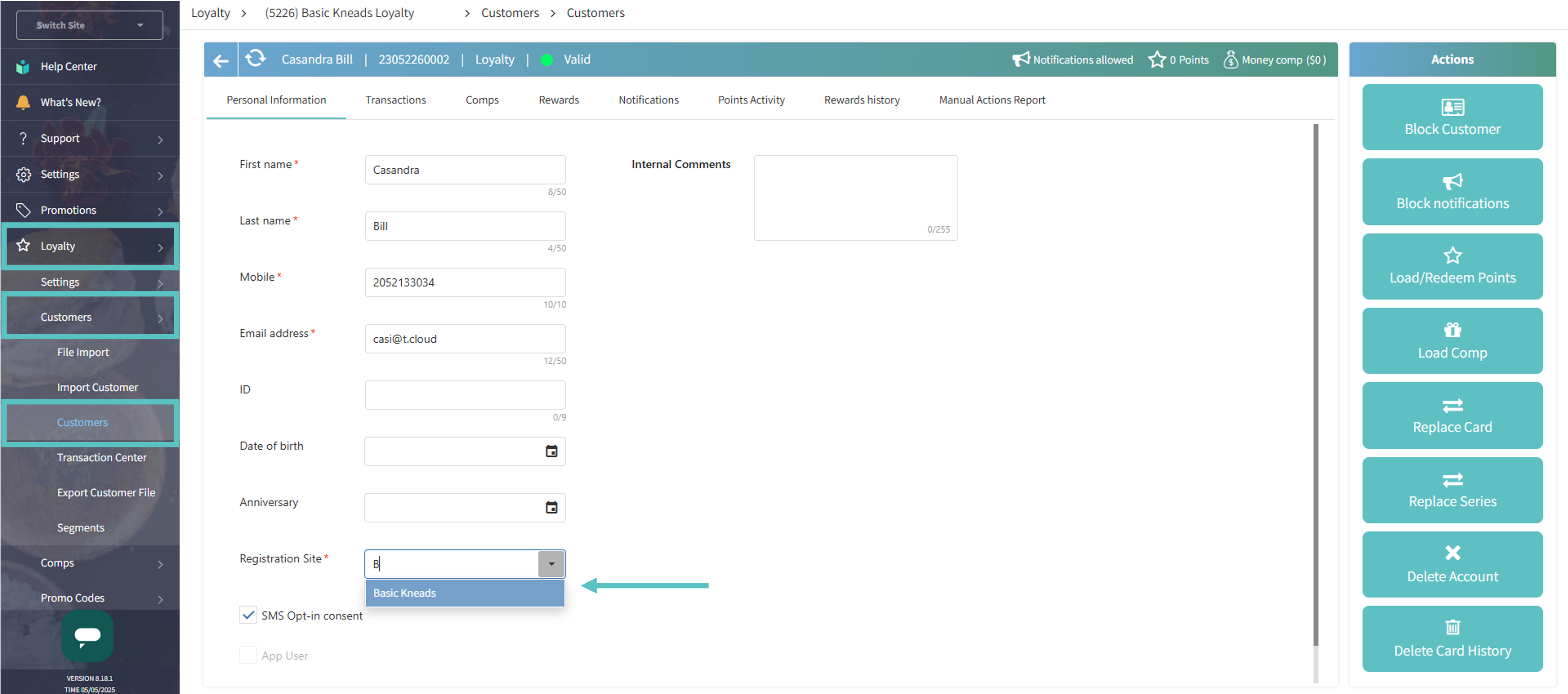Open the Points Activity tab

(x=750, y=100)
